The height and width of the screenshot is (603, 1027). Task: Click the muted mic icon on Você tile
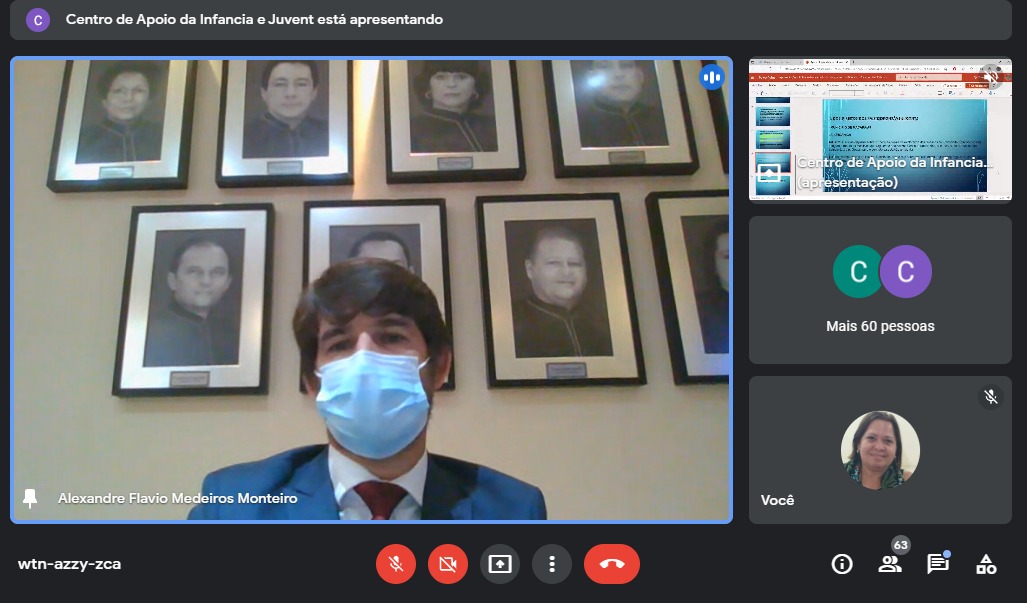[991, 397]
